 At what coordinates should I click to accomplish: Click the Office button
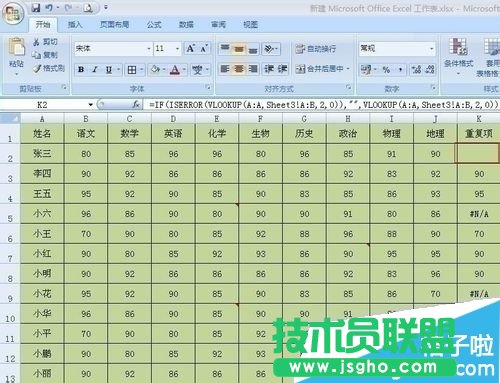point(13,13)
